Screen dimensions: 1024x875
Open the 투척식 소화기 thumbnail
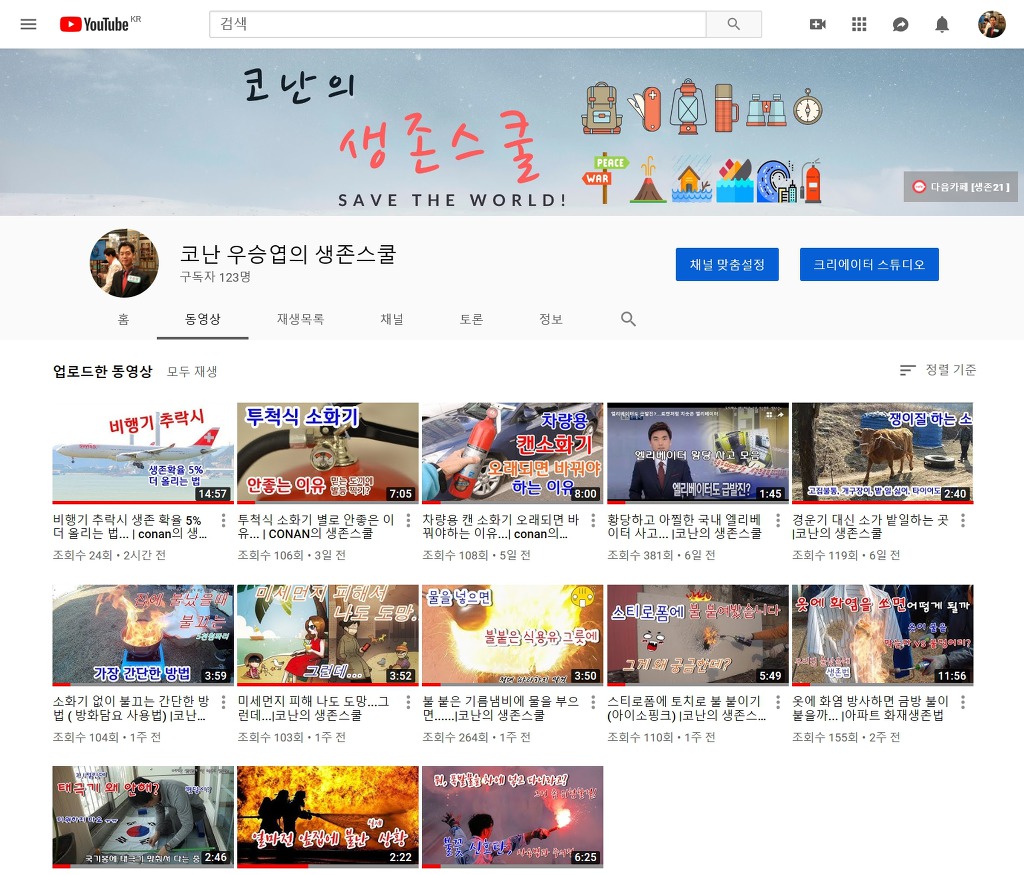[328, 453]
